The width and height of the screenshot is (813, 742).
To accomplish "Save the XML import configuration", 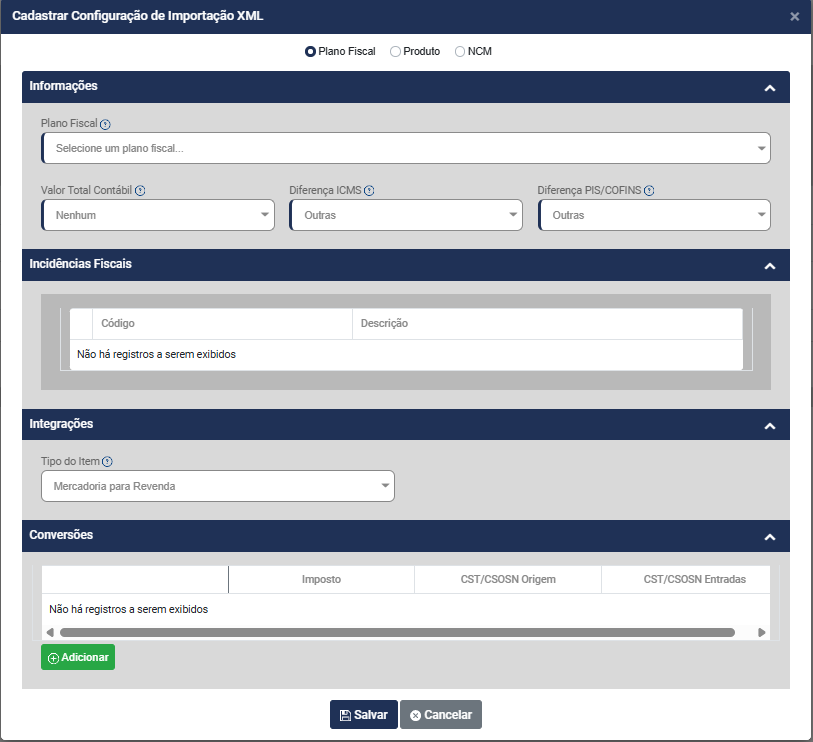I will tap(363, 715).
